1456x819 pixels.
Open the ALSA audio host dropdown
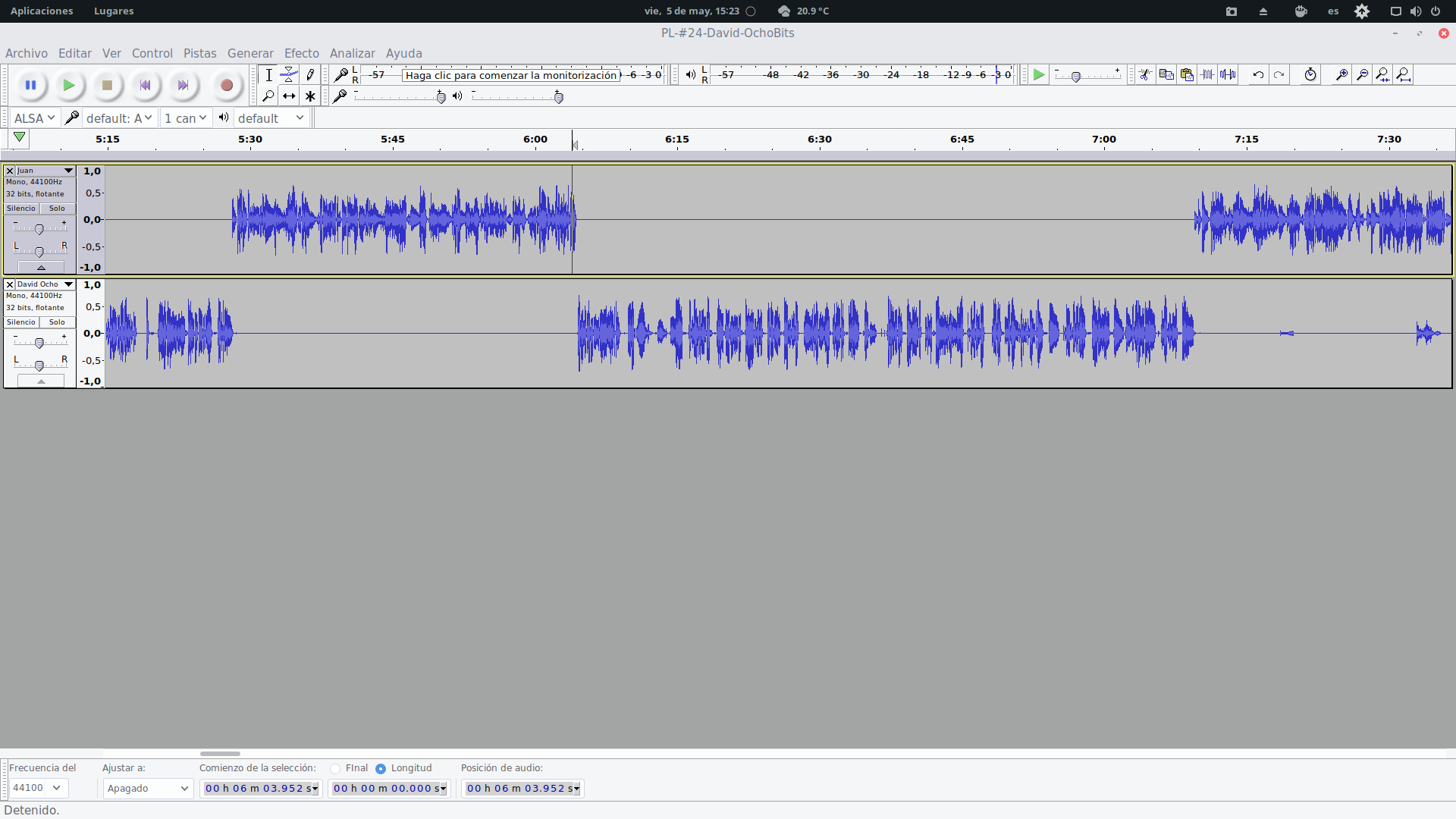34,118
